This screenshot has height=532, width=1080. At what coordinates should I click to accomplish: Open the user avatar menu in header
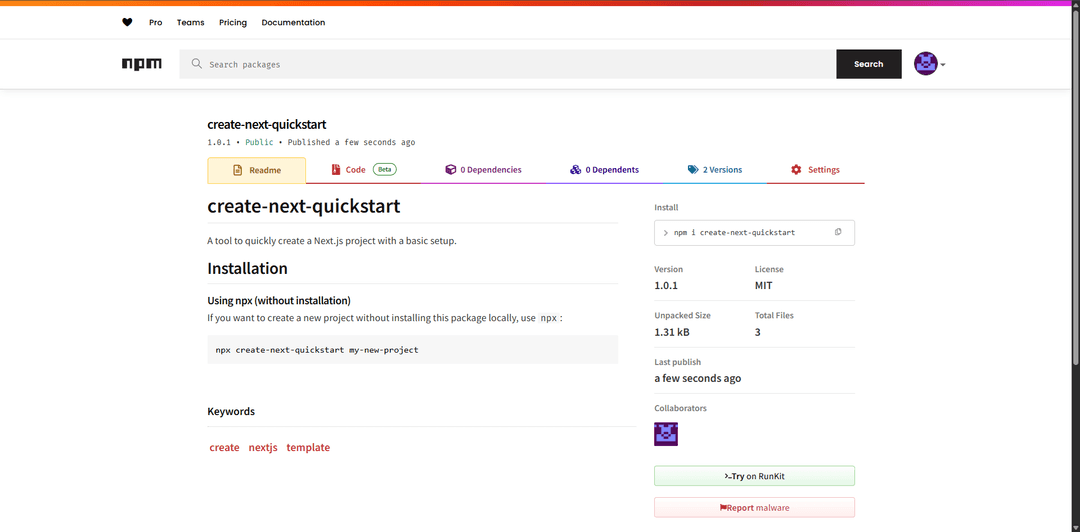coord(926,63)
